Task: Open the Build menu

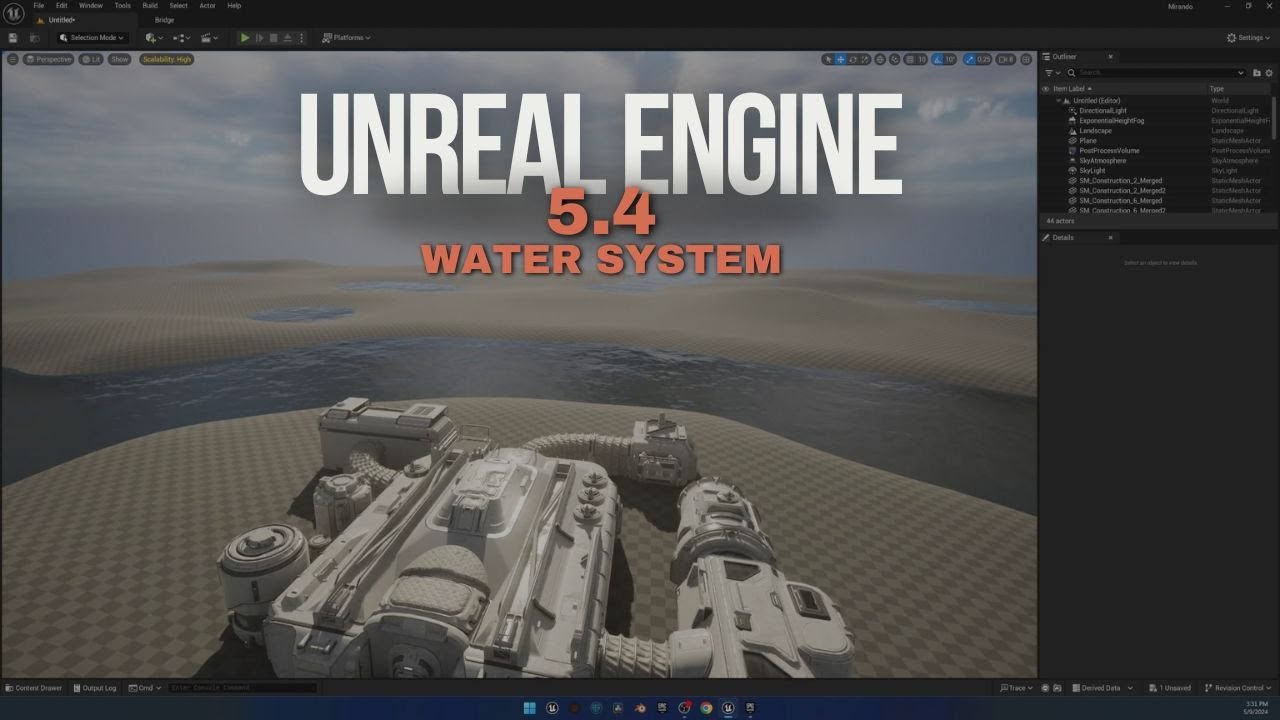Action: 150,6
